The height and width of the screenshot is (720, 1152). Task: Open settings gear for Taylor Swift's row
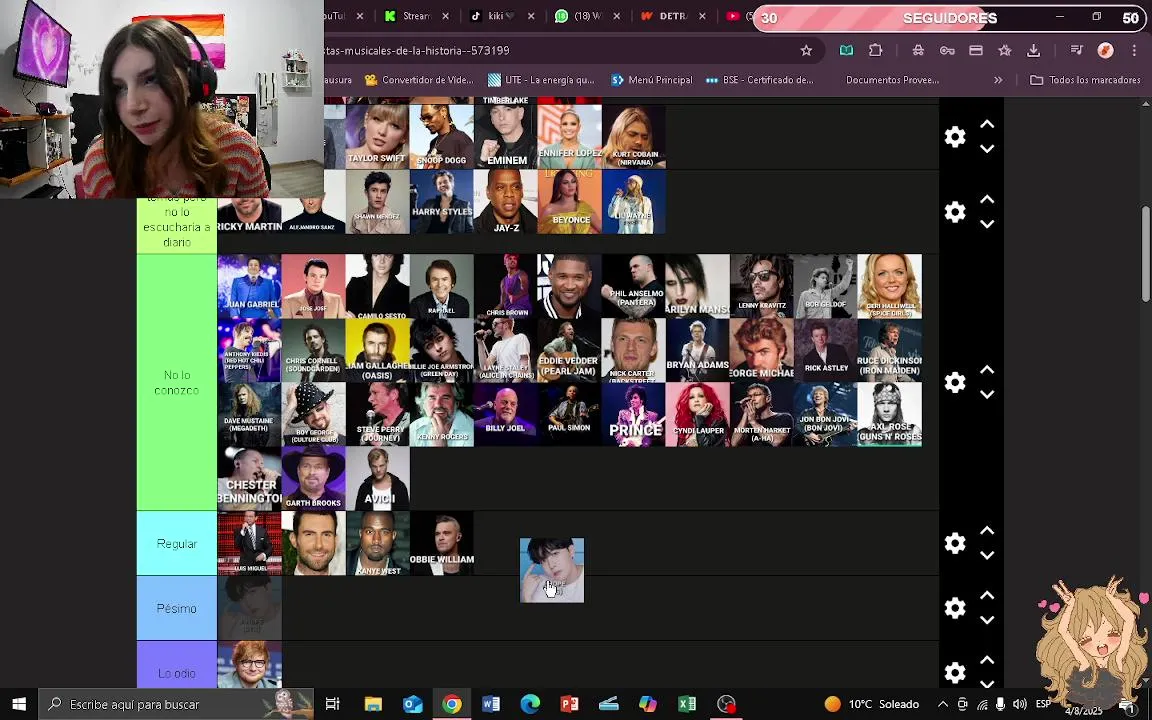coord(954,137)
